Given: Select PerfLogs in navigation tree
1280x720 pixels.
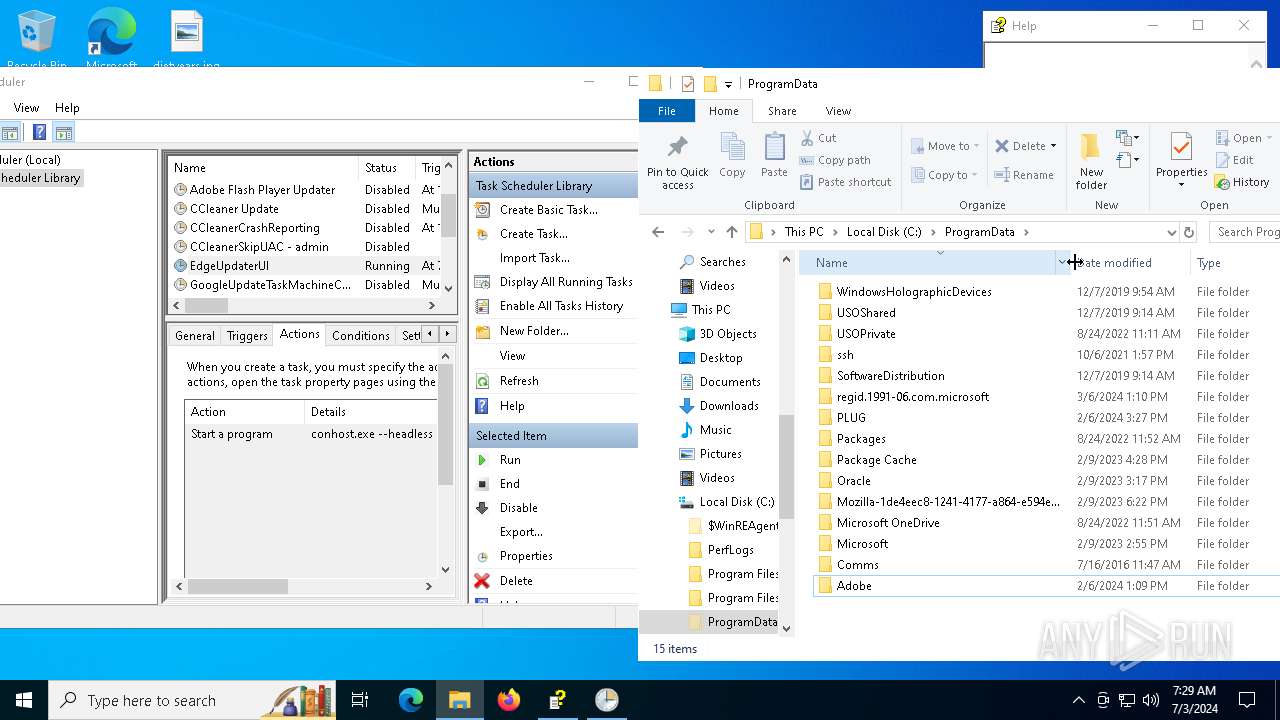Looking at the screenshot, I should (x=730, y=550).
